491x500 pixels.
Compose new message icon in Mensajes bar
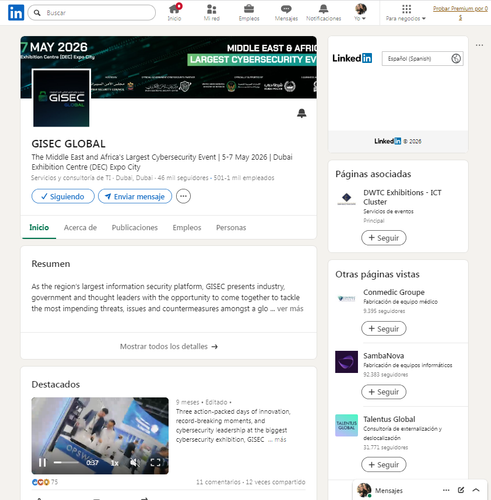(461, 490)
